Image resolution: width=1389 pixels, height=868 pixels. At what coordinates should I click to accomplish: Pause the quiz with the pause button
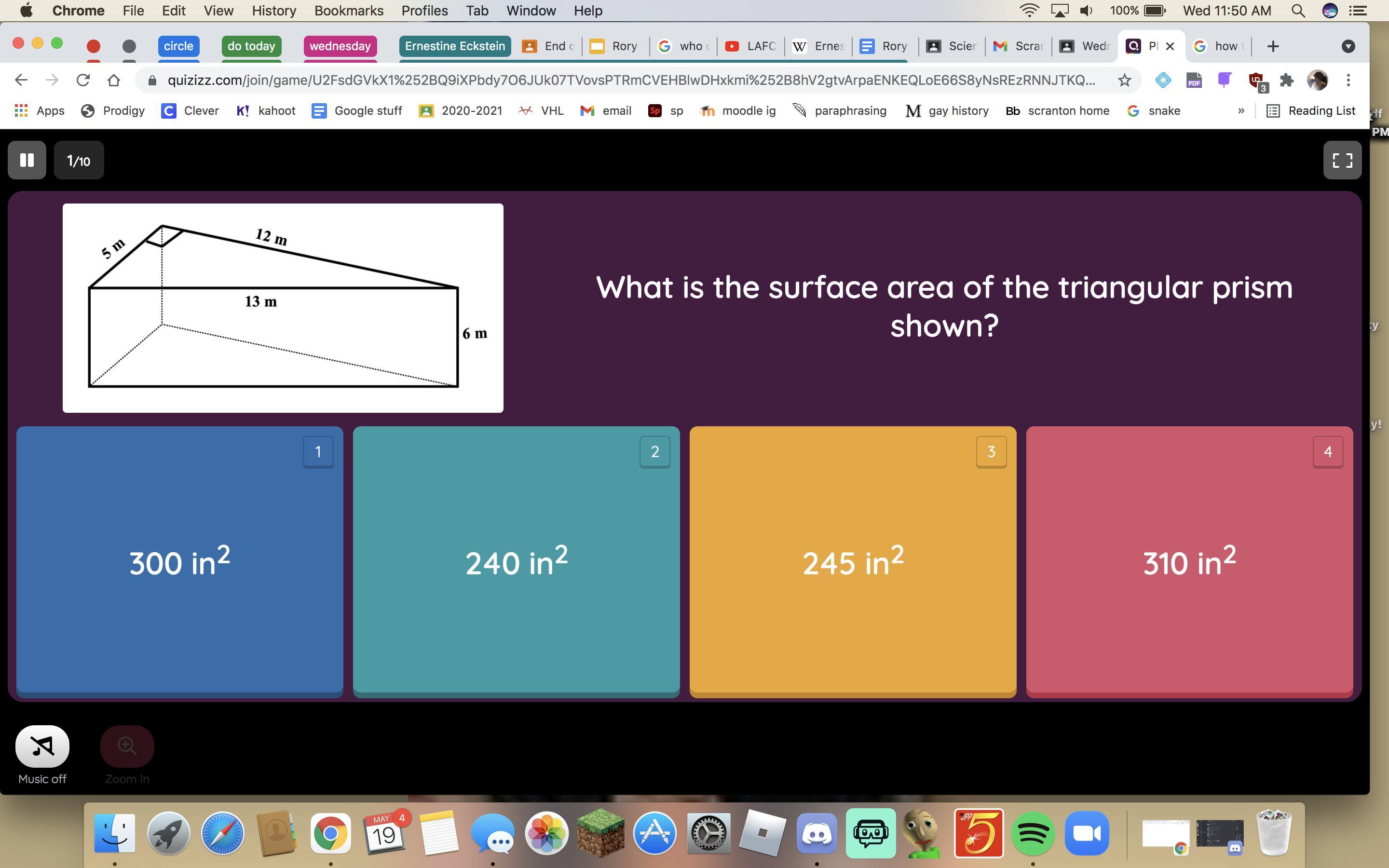click(27, 160)
